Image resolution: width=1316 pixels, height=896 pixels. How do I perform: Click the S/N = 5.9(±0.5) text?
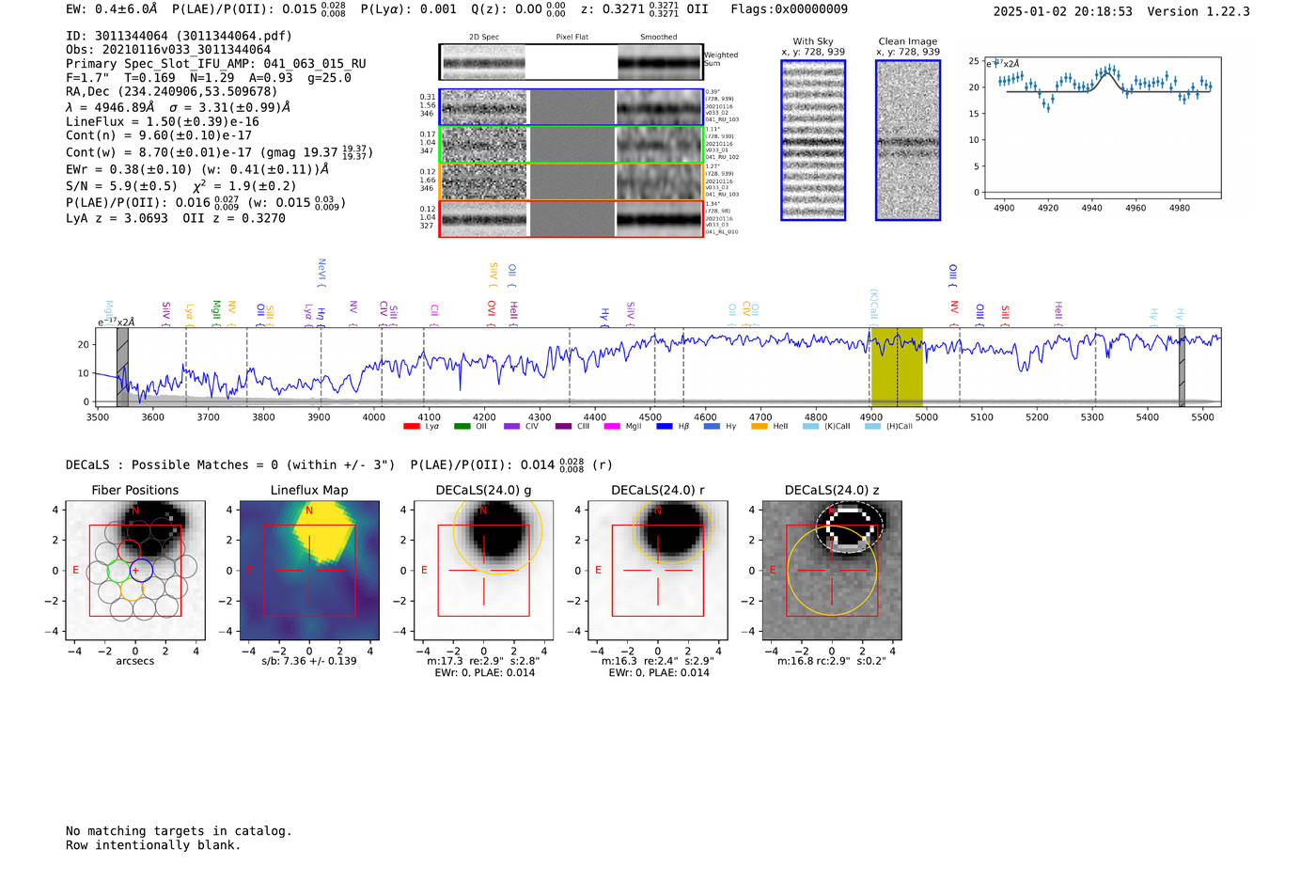click(121, 185)
